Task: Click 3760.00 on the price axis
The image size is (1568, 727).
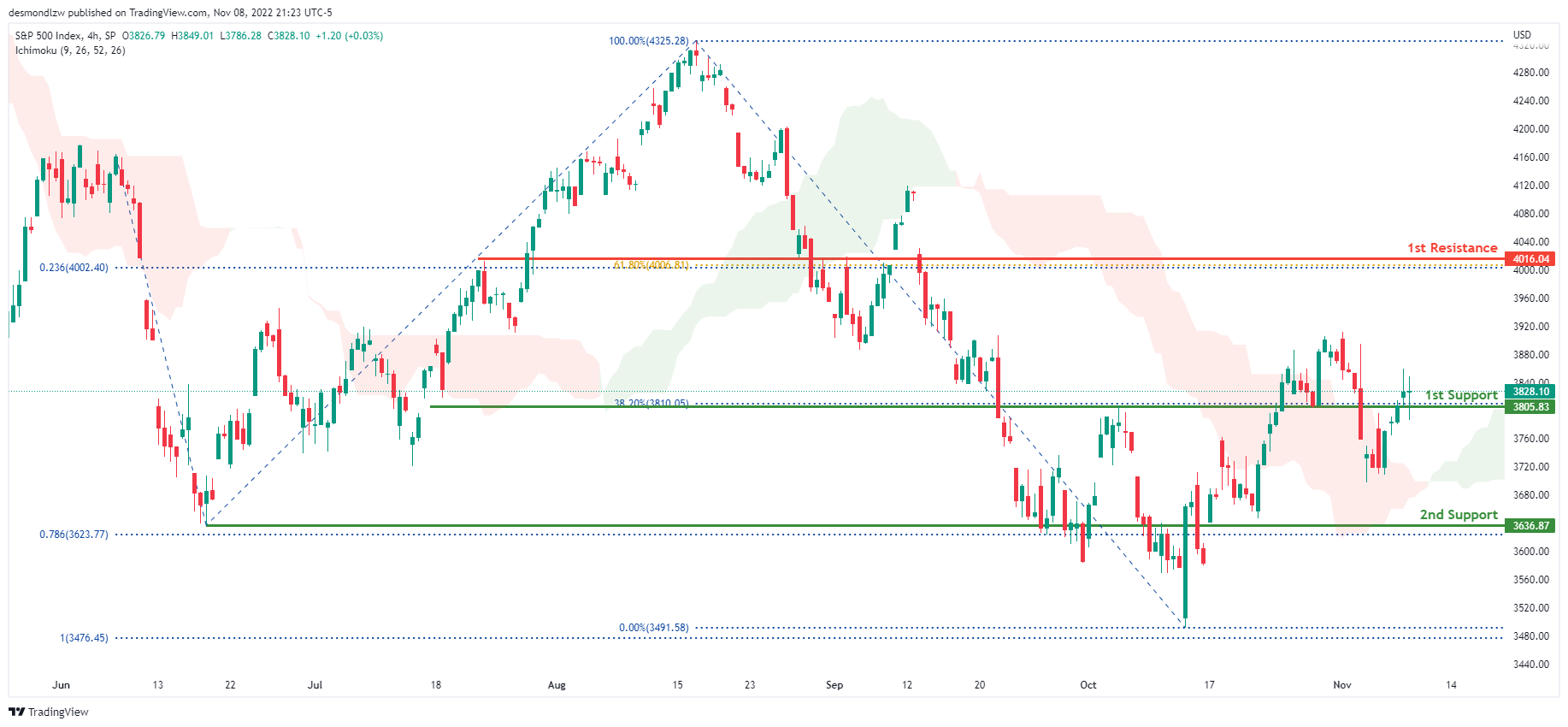Action: (x=1531, y=439)
